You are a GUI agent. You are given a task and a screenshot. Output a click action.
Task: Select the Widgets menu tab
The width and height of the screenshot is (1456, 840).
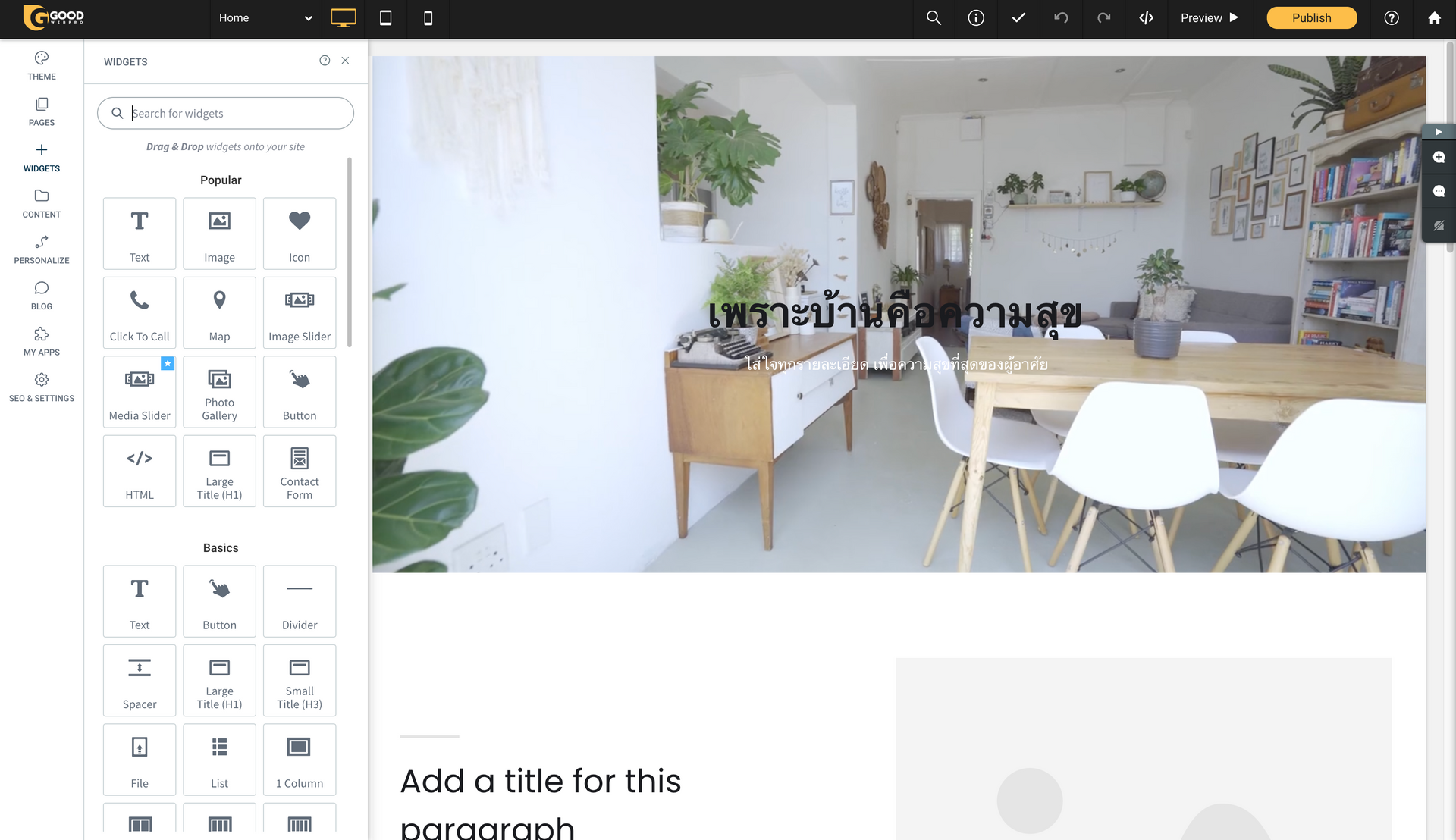click(x=42, y=157)
